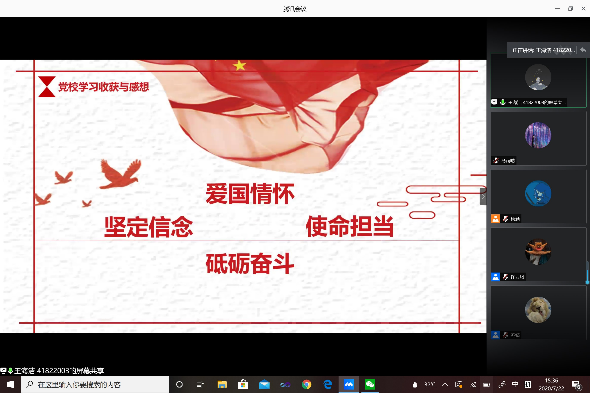
Task: Open Tencent Meeting from the taskbar
Action: point(349,384)
